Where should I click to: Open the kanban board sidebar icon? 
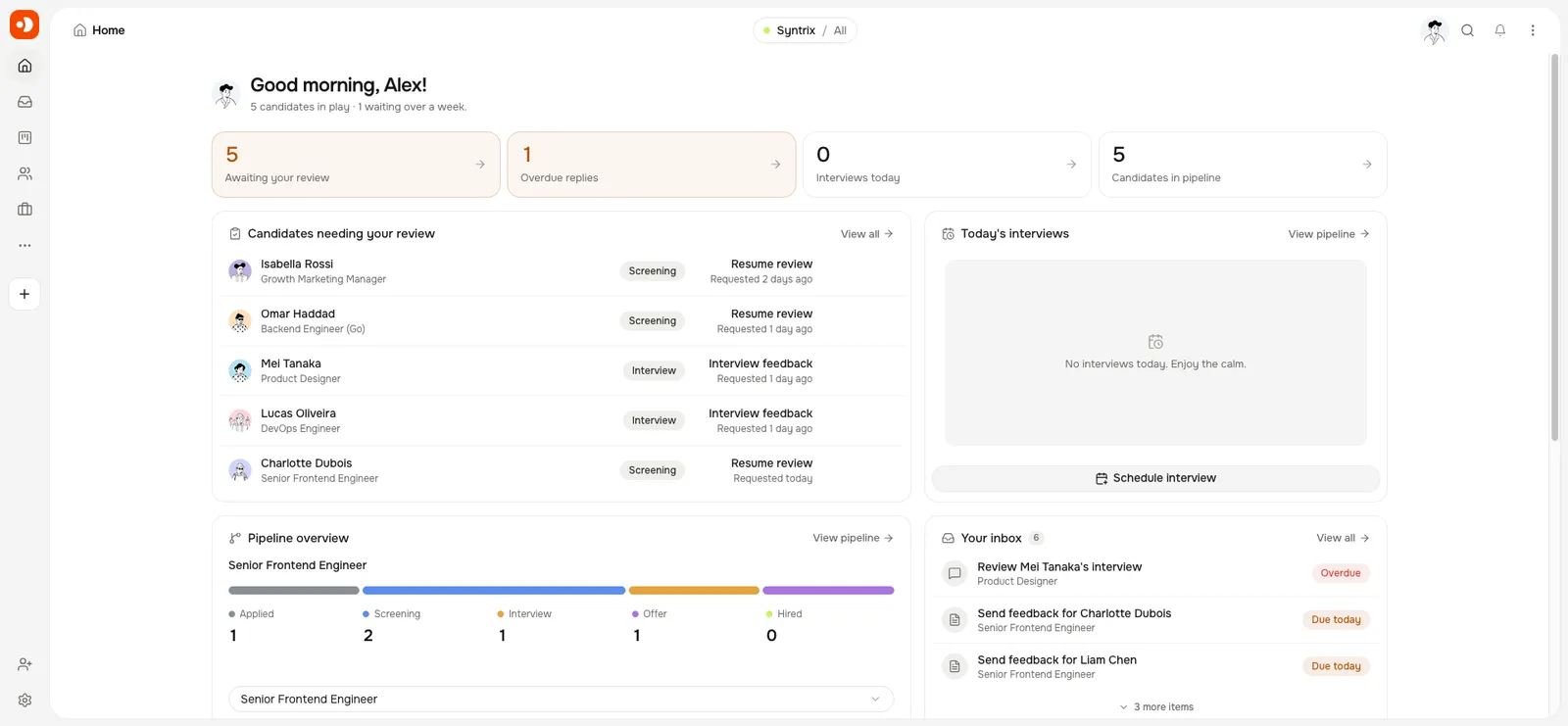pos(24,138)
